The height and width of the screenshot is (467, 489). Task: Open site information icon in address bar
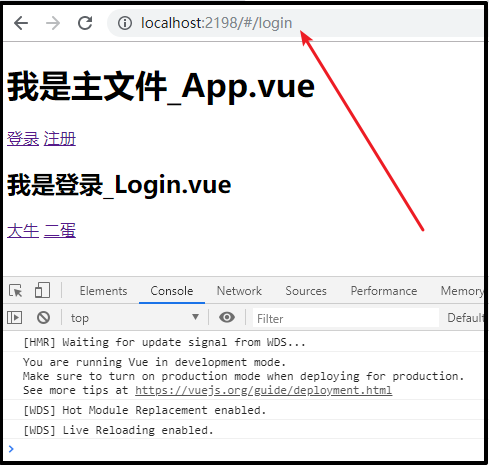125,23
